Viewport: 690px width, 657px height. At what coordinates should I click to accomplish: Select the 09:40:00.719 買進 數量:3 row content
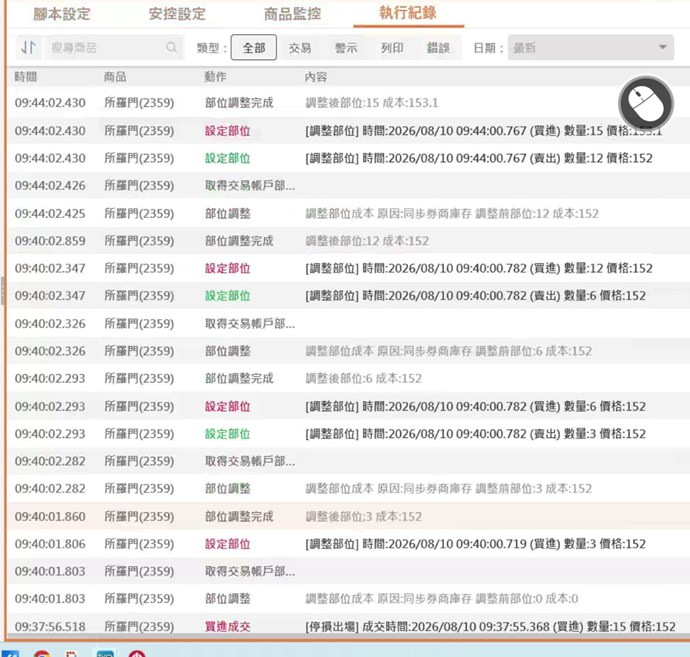coord(475,544)
